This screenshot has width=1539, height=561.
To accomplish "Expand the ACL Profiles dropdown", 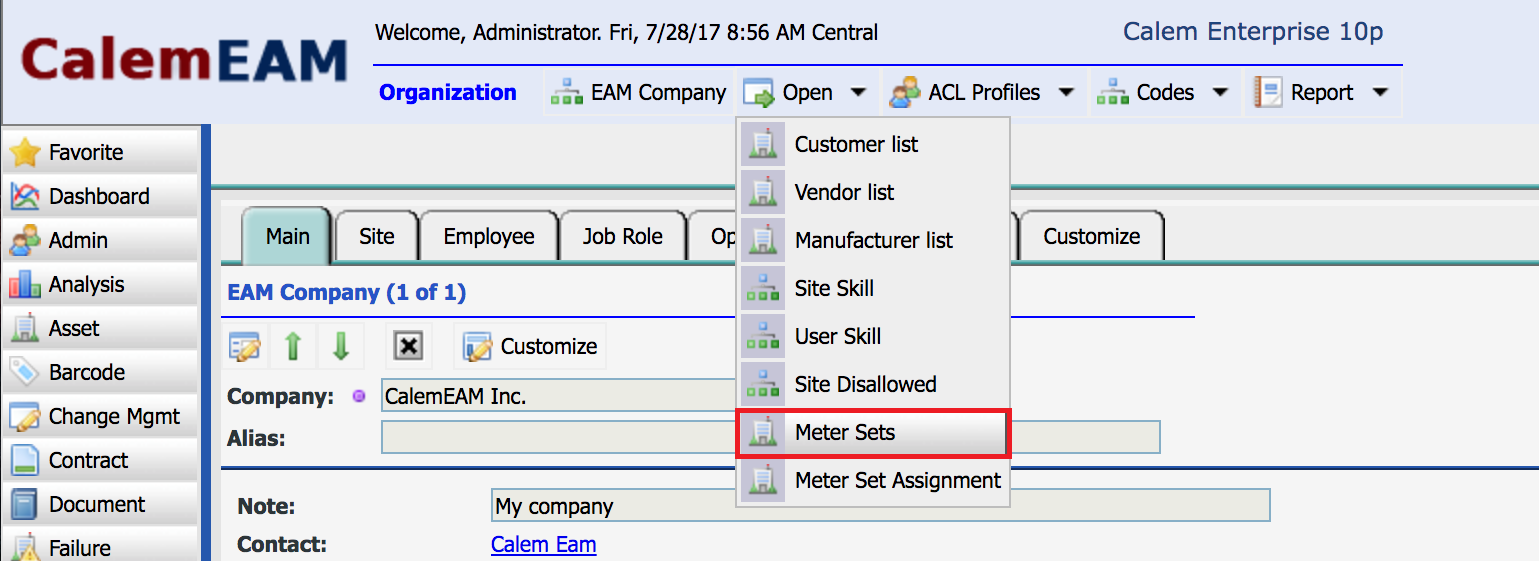I will [x=1066, y=93].
